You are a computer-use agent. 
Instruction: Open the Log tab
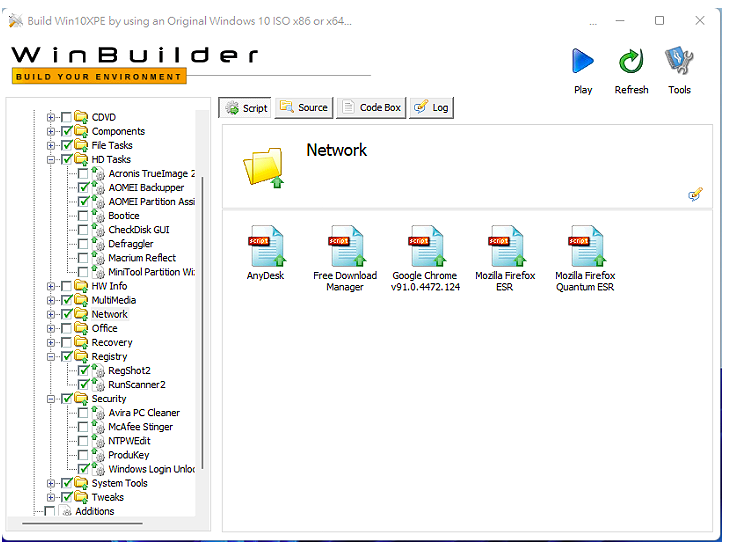point(431,108)
